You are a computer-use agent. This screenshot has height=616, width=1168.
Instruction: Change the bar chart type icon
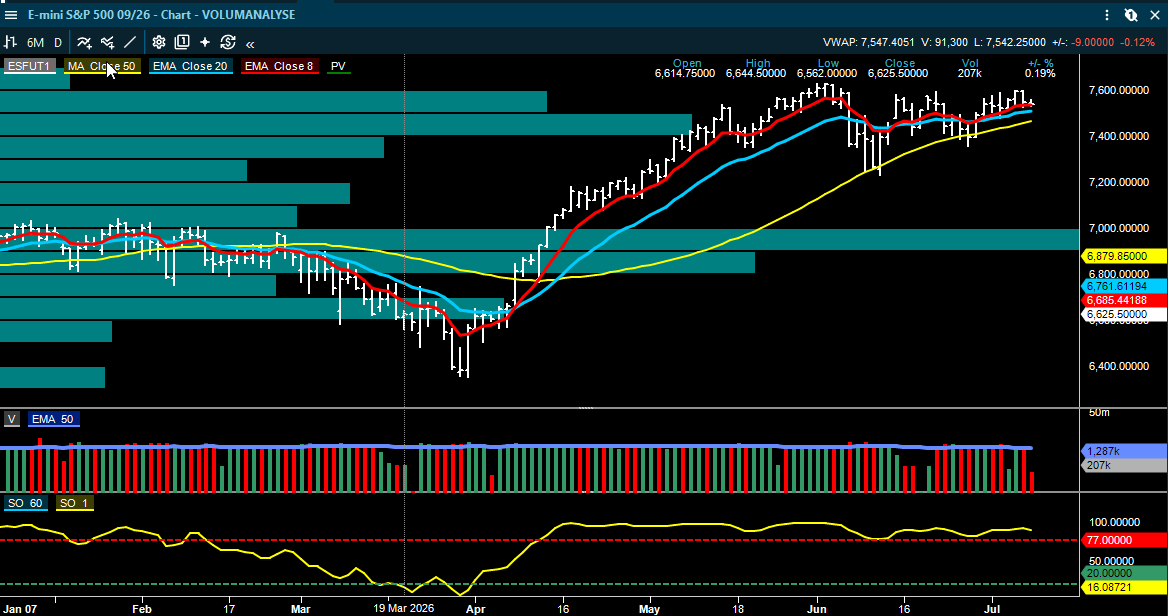click(x=10, y=42)
